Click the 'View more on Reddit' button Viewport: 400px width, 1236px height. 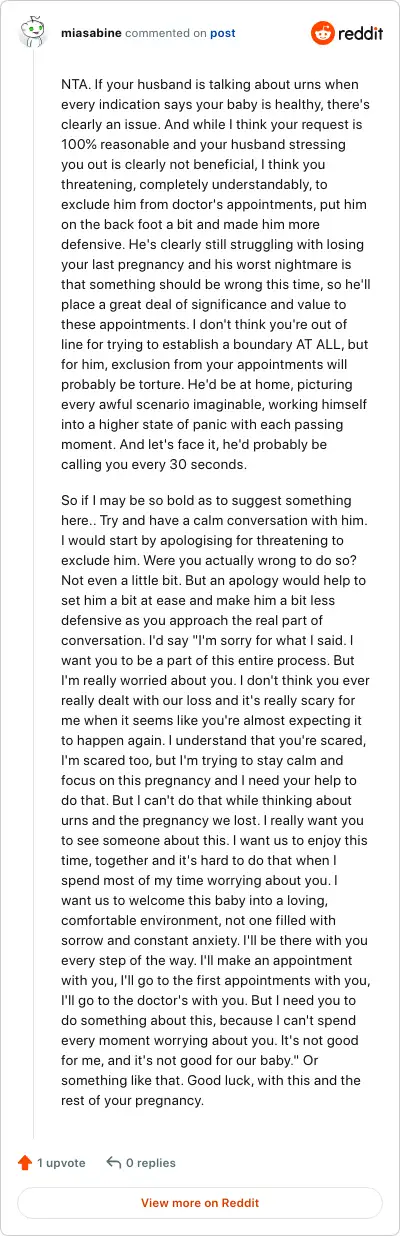[200, 1203]
